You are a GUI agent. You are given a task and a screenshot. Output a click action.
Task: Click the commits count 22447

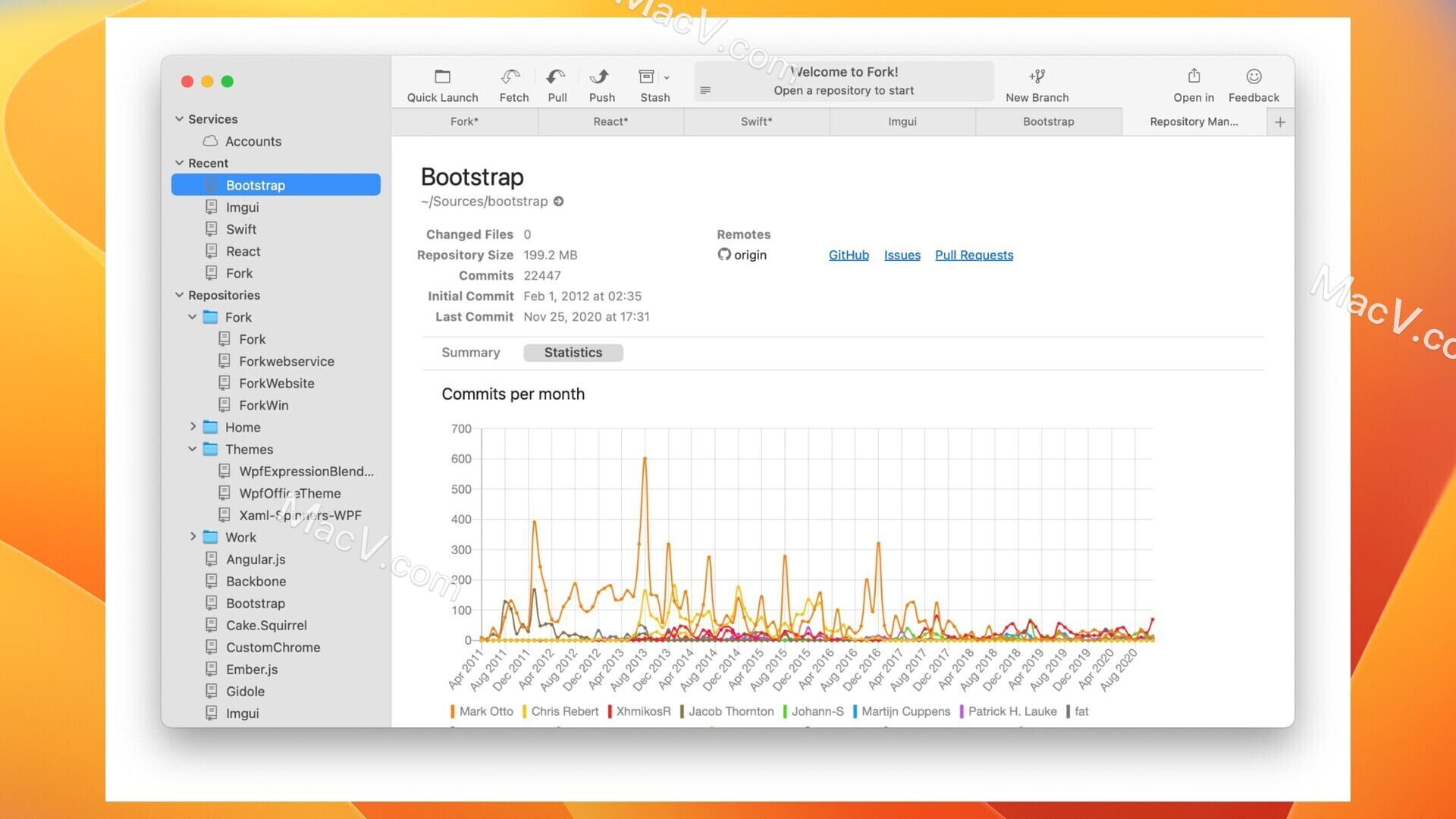click(x=542, y=275)
